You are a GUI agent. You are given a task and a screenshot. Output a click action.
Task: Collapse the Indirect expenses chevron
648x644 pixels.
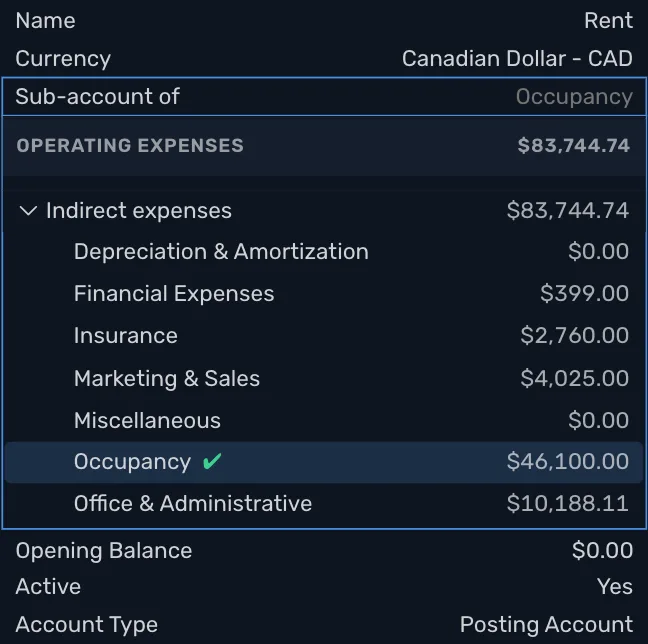[x=28, y=211]
